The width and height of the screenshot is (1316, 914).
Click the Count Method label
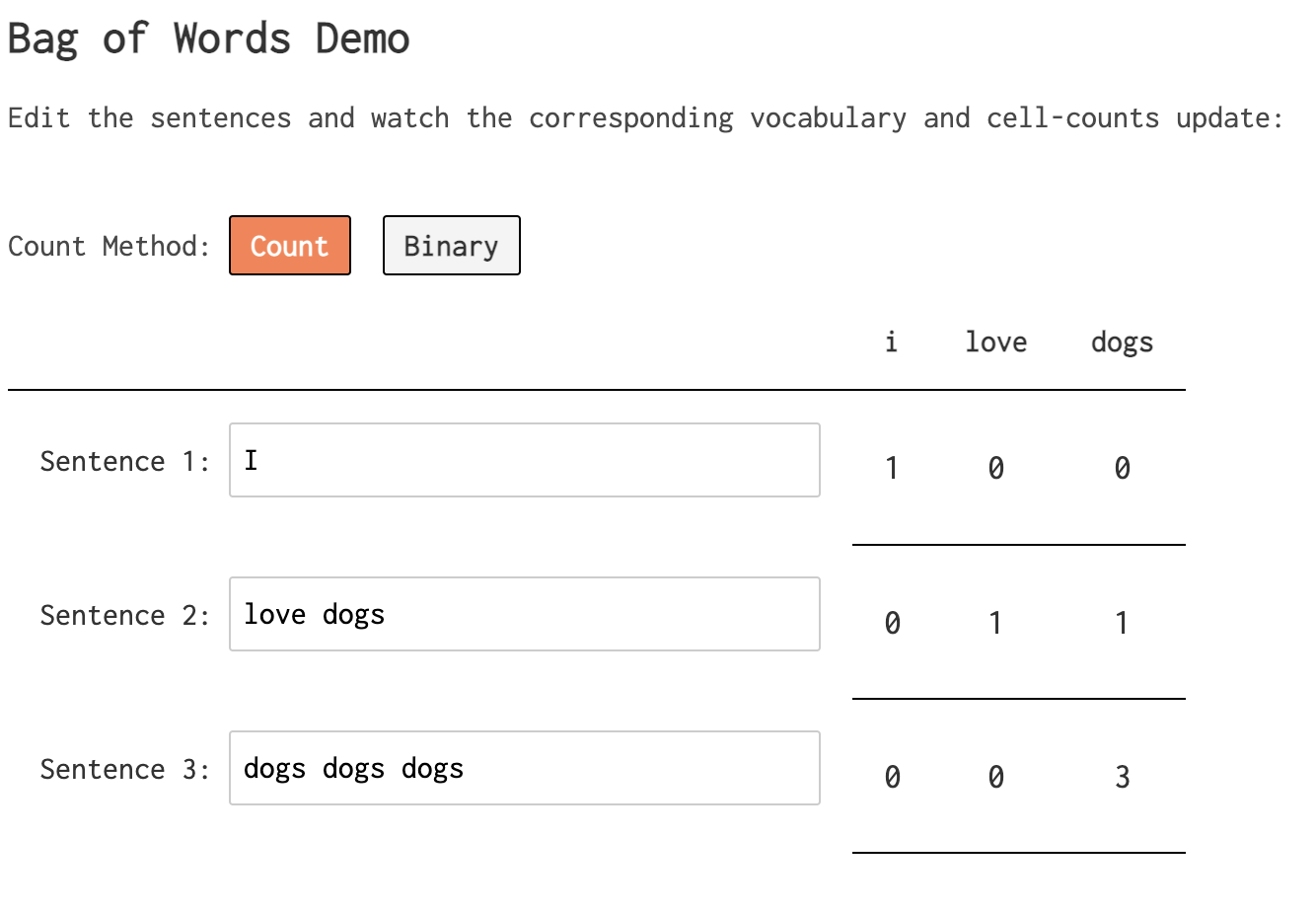[109, 246]
